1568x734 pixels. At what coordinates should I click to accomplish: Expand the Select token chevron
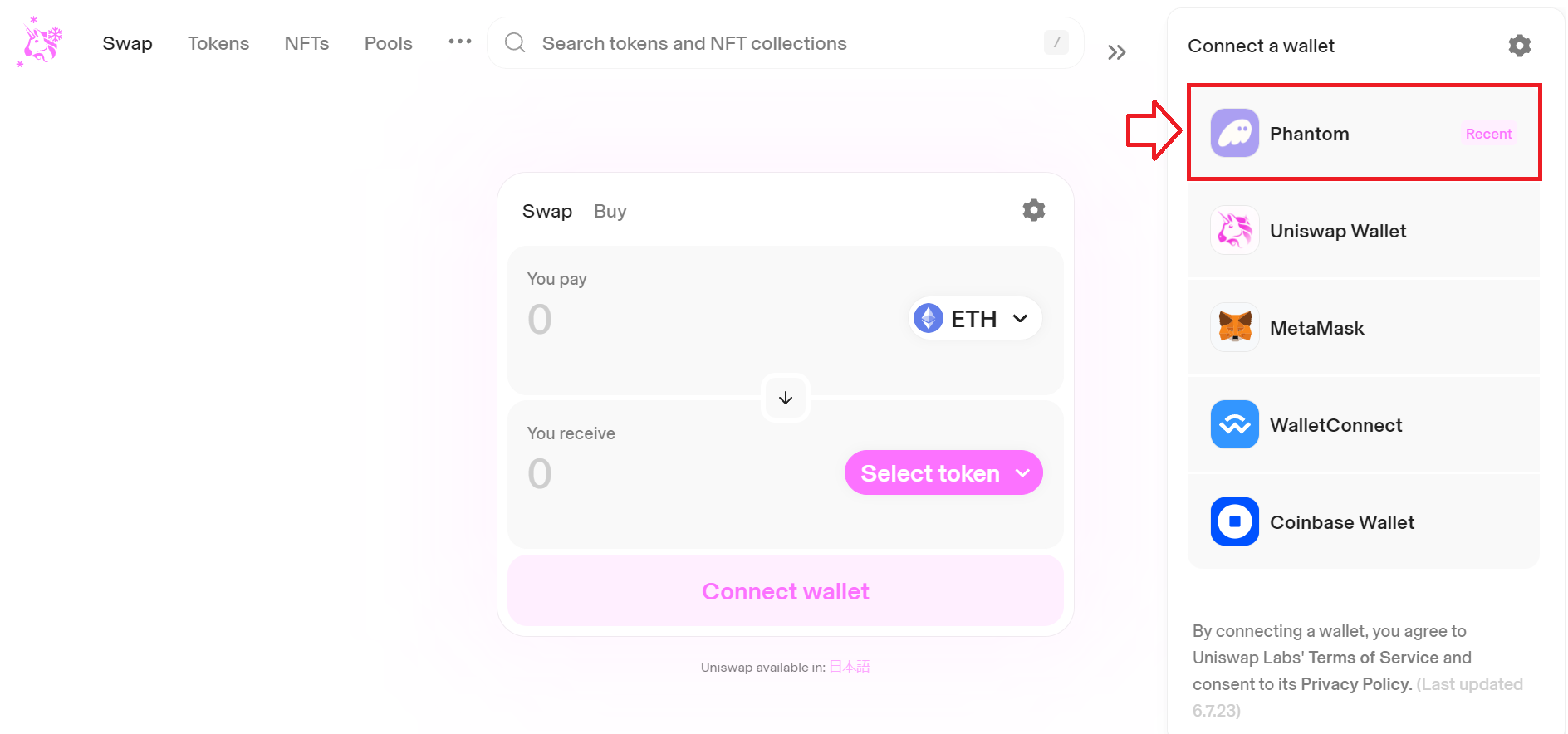(1022, 472)
